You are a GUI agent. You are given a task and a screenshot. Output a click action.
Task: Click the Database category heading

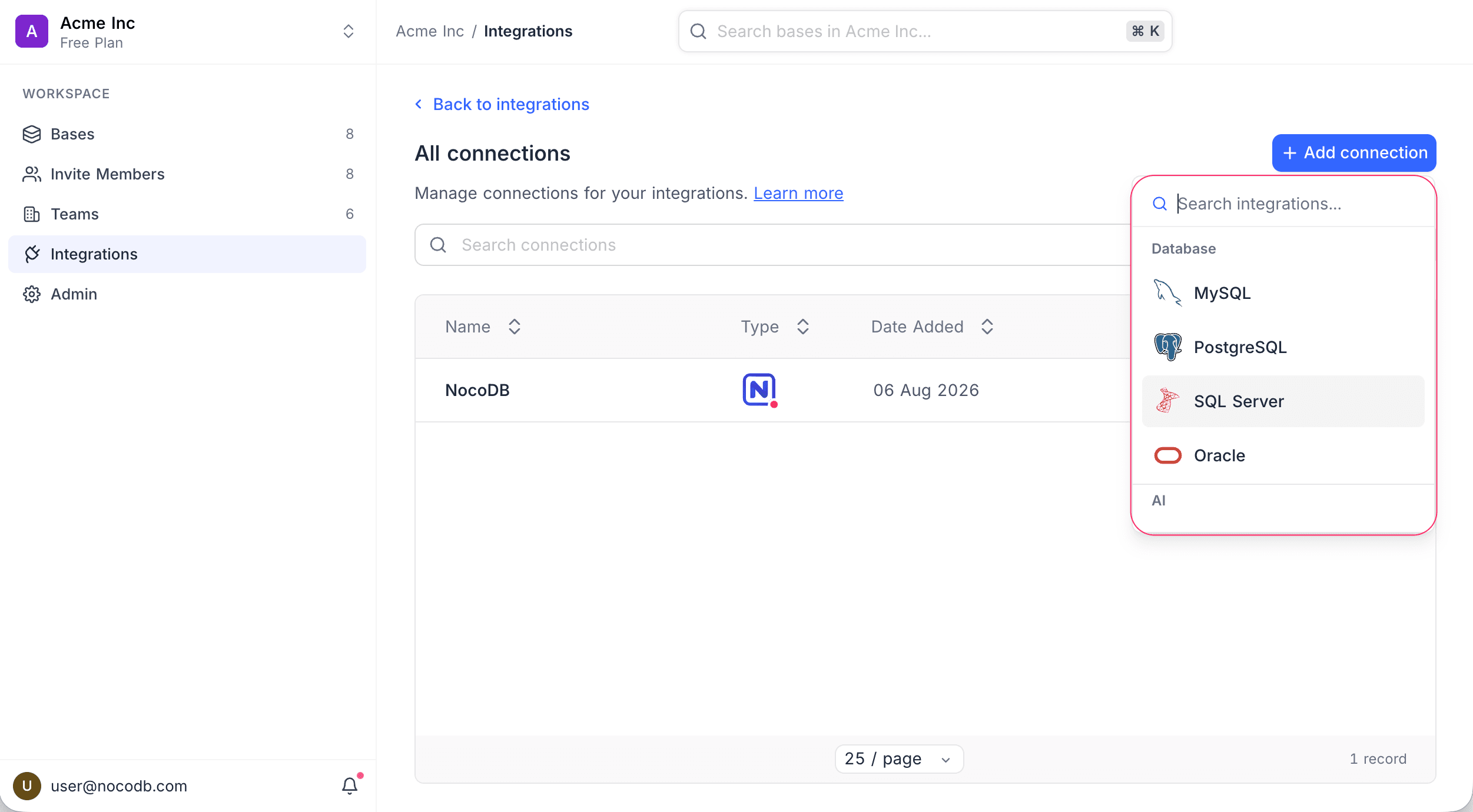coord(1183,249)
